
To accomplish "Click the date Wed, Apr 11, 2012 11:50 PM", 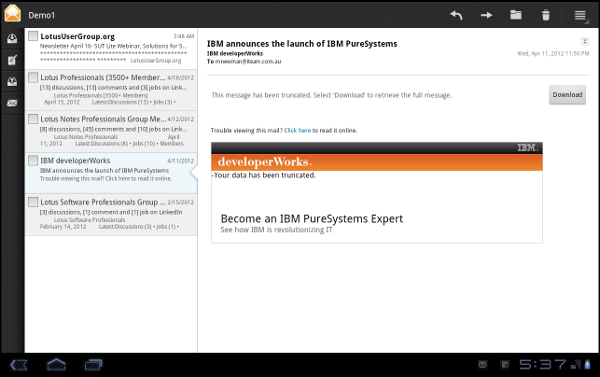I will [x=553, y=53].
